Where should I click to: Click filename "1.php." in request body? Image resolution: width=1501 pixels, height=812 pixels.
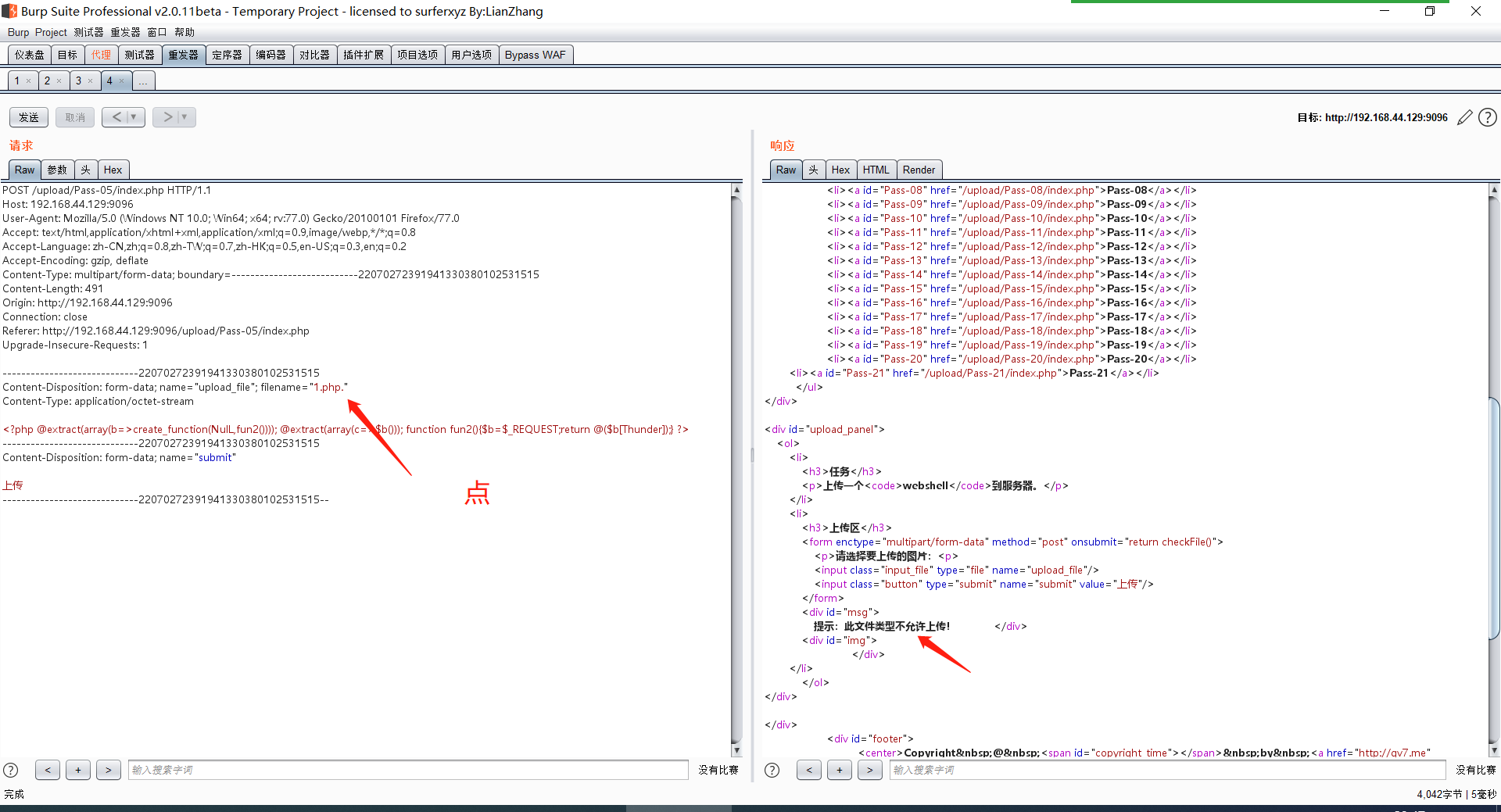329,388
